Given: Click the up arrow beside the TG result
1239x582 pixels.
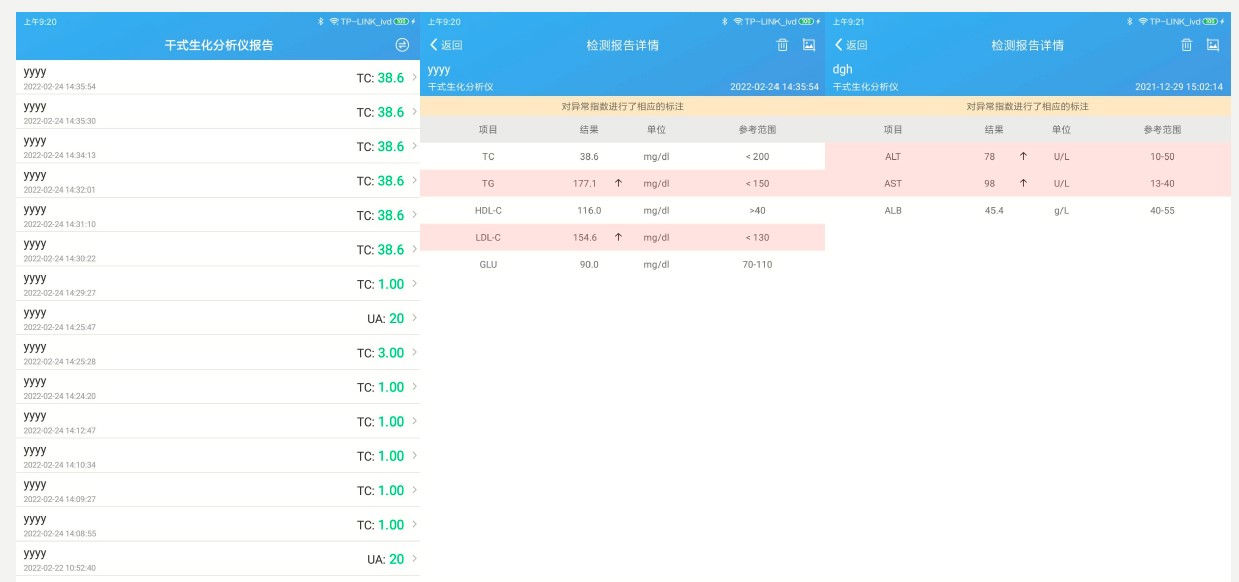Looking at the screenshot, I should coord(618,183).
